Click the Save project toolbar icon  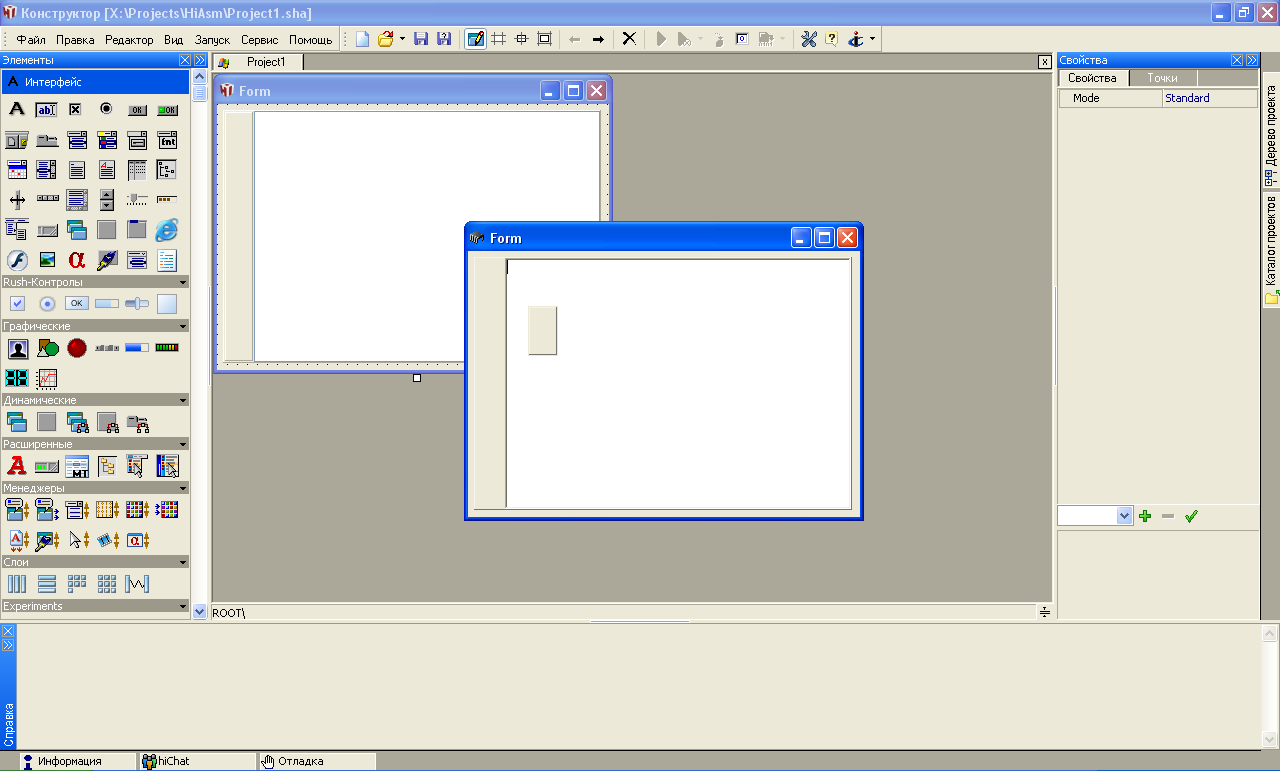click(x=421, y=39)
